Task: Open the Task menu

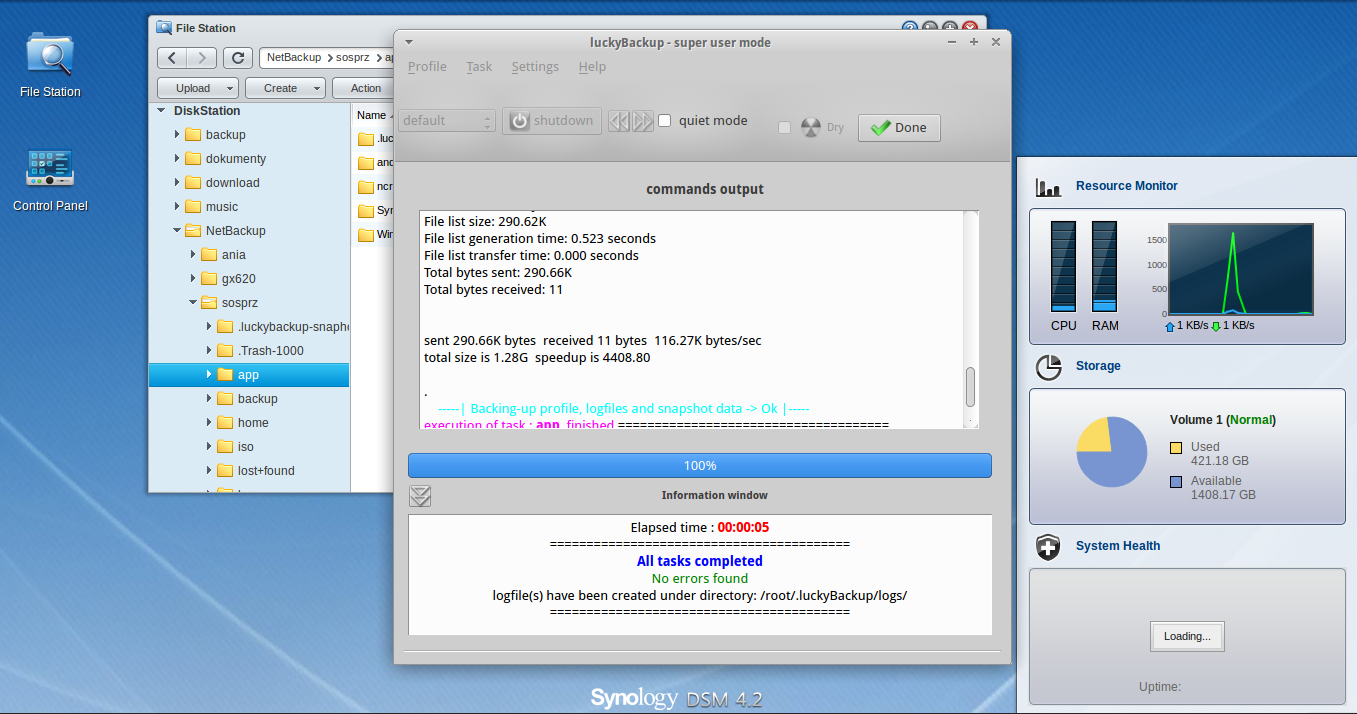Action: click(479, 67)
